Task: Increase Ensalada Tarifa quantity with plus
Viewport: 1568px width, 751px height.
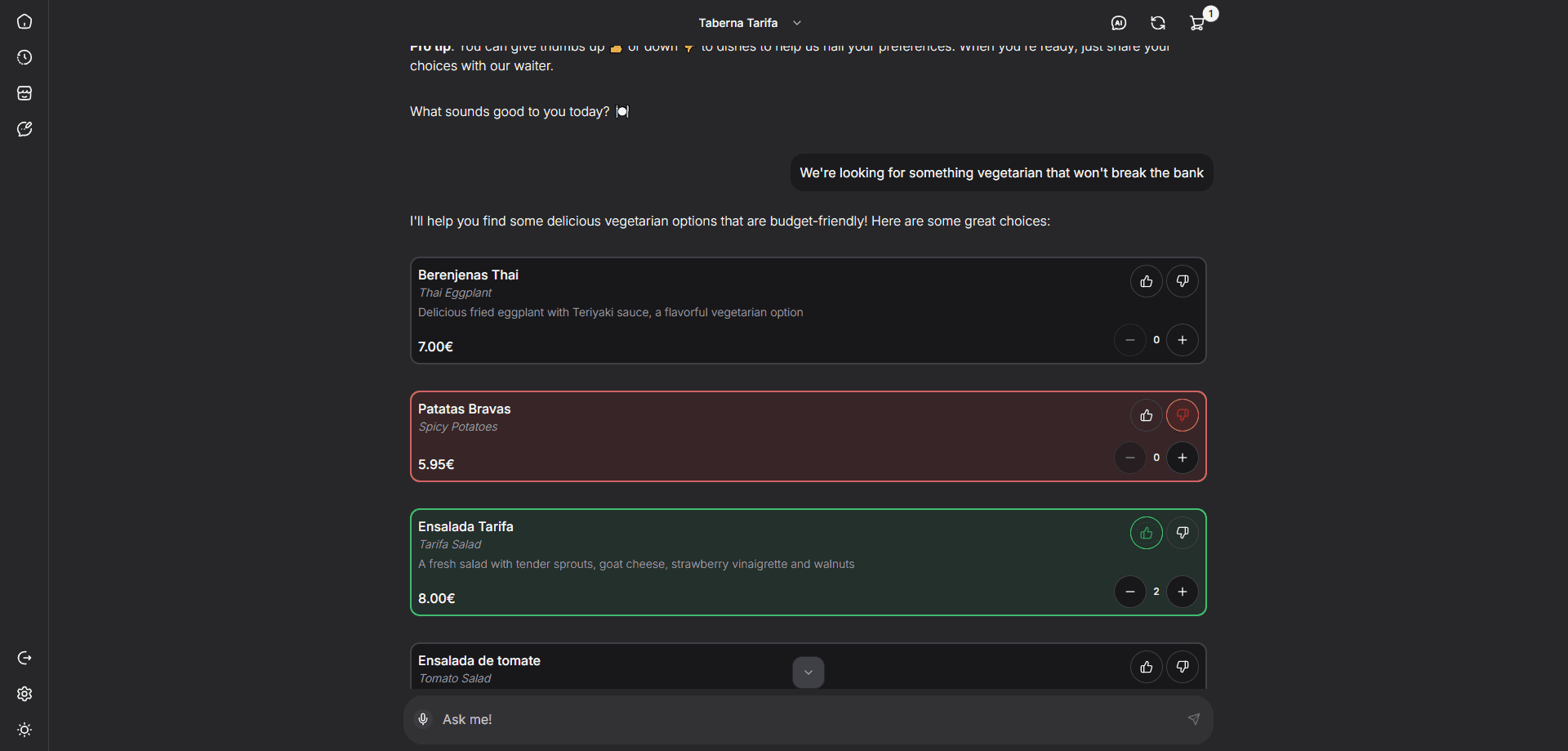Action: click(x=1183, y=592)
